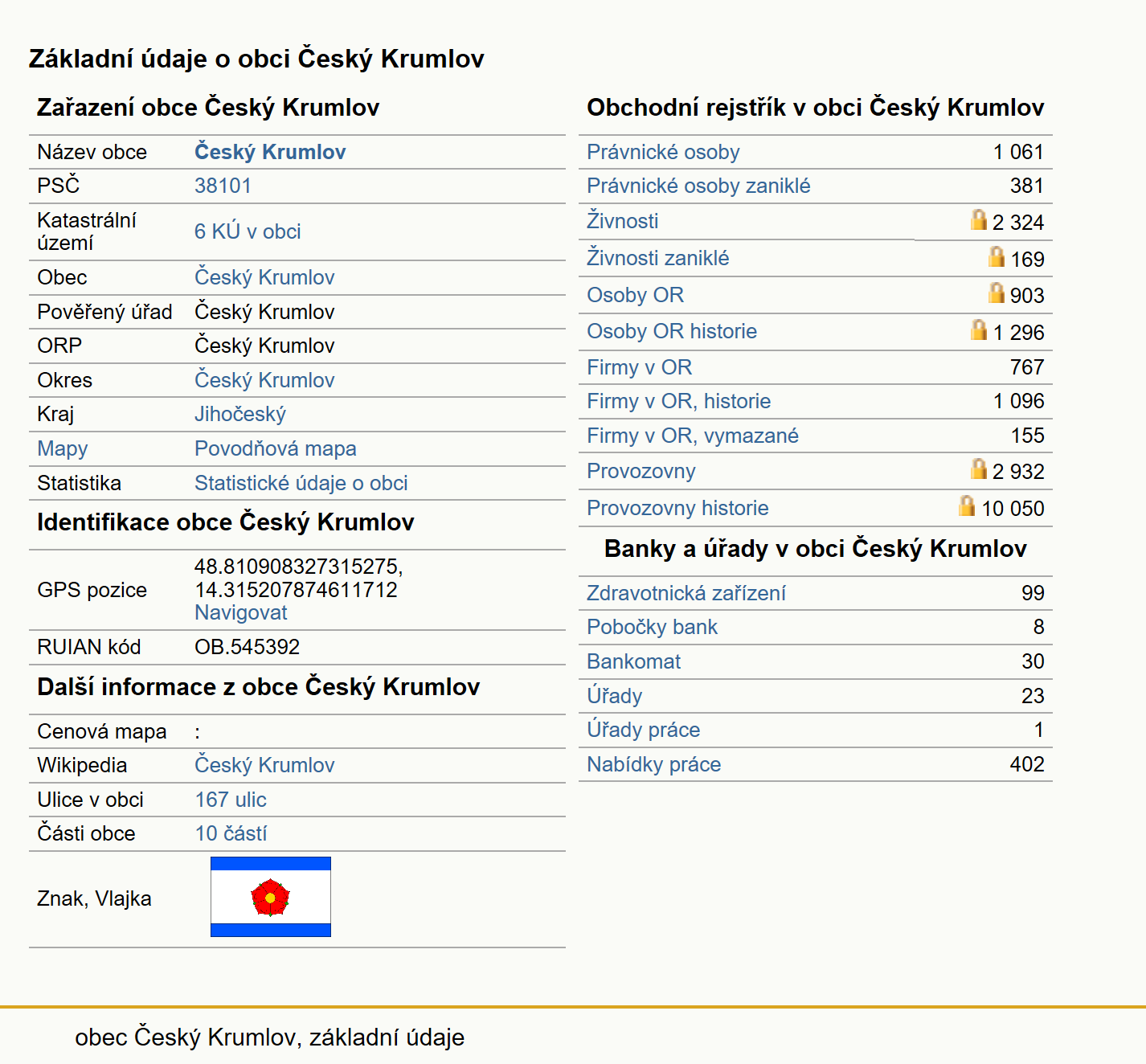Viewport: 1146px width, 1064px height.
Task: Click Navigovat under GPS coordinates
Action: tap(241, 612)
